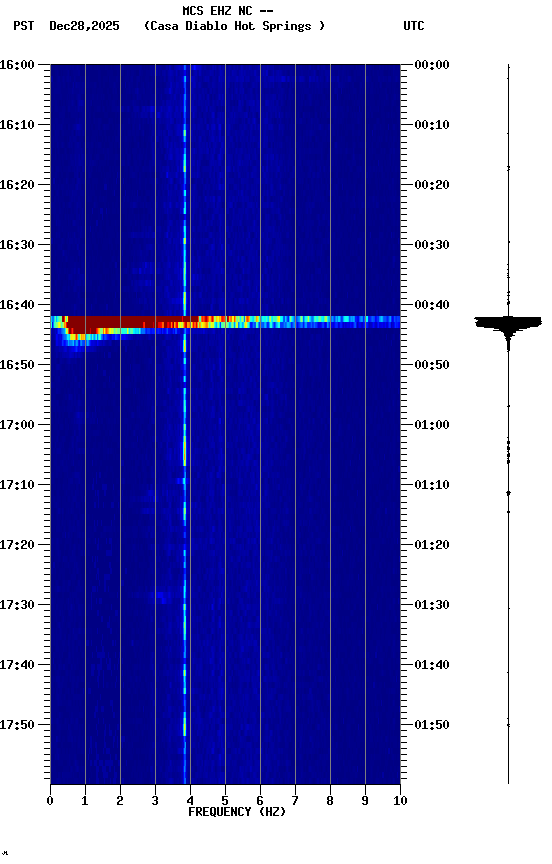Click the 6 Hz frequency tick label

tap(260, 802)
